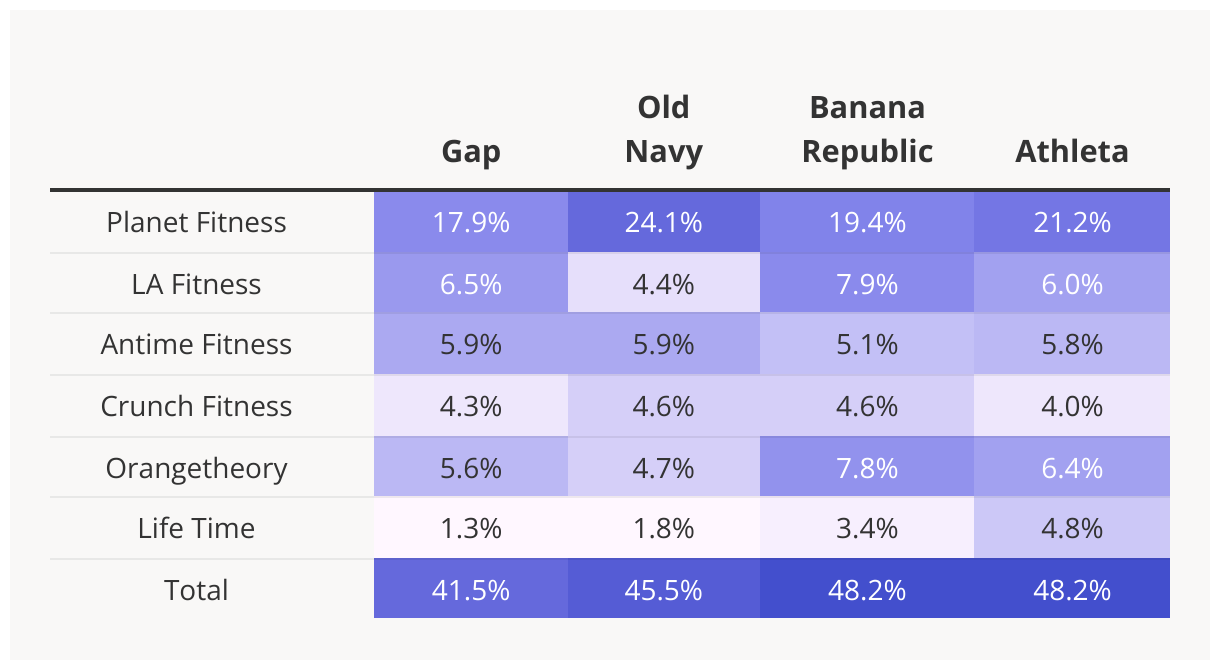Click LA Fitness 7.9% Banana Republic cell
The image size is (1220, 670).
(867, 284)
